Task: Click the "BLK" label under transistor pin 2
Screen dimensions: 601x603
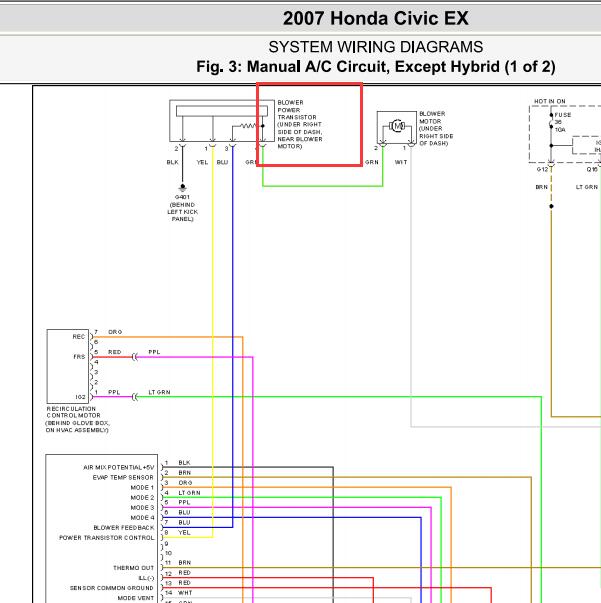Action: (x=173, y=162)
